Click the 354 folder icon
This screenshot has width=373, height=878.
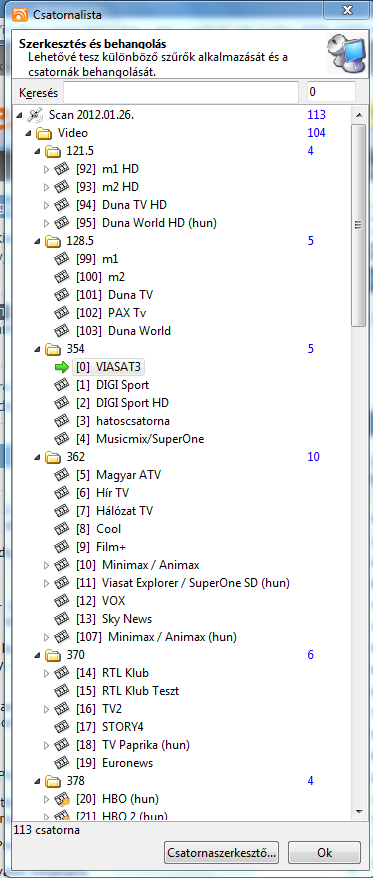53,349
